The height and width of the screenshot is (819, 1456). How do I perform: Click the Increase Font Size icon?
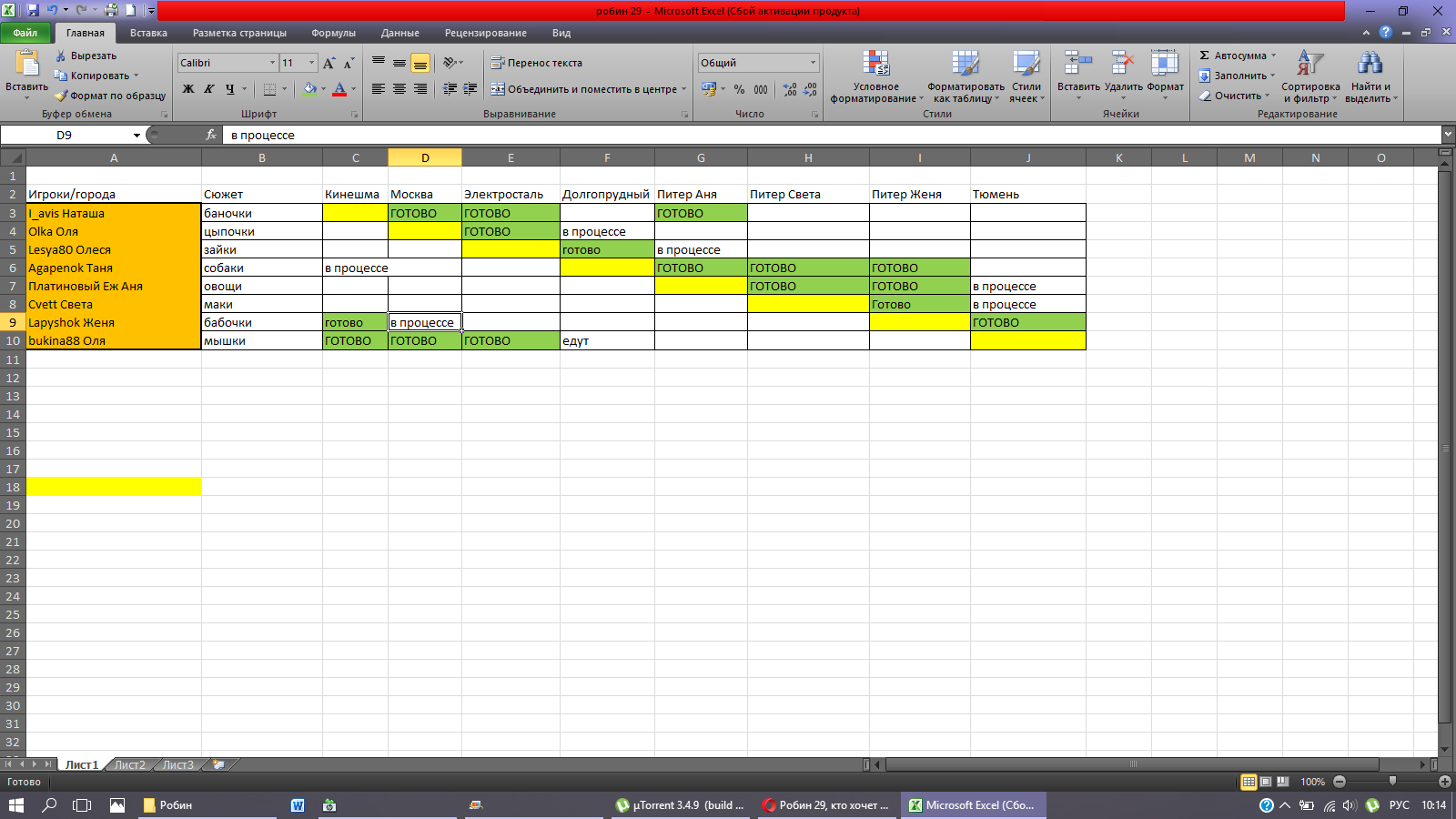[x=329, y=63]
